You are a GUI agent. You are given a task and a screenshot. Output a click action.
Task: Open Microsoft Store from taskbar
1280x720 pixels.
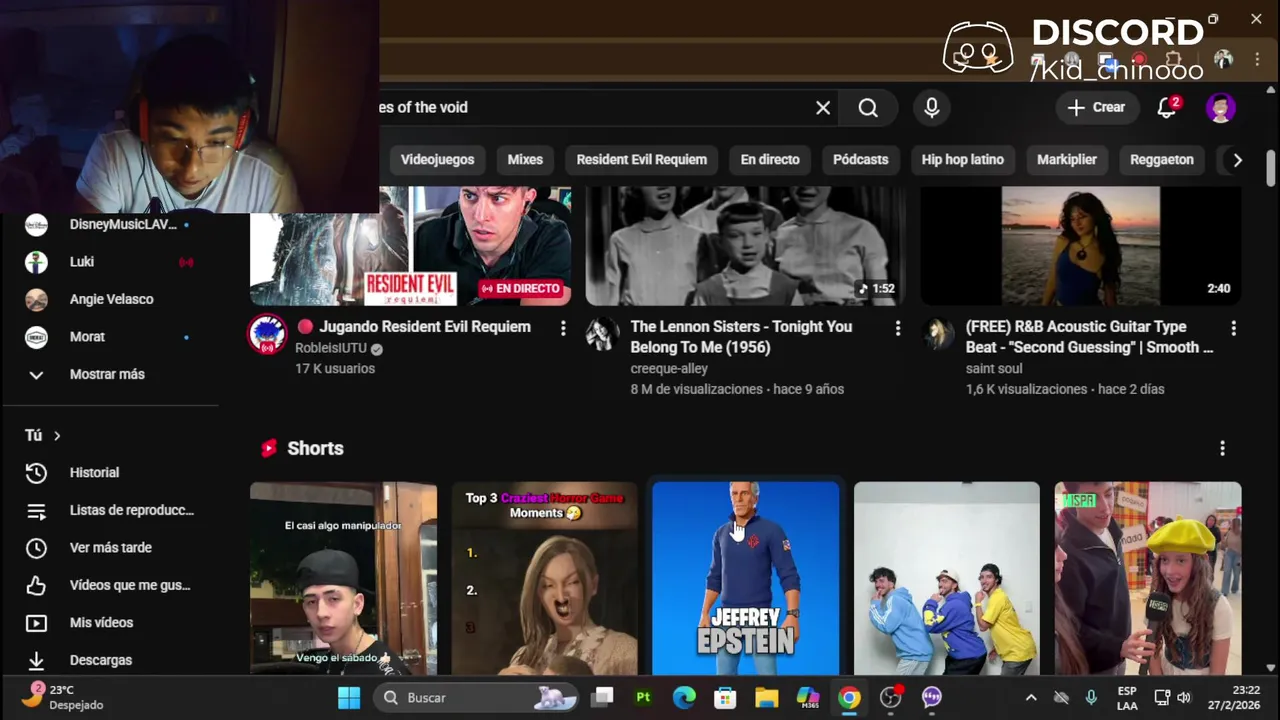point(725,697)
